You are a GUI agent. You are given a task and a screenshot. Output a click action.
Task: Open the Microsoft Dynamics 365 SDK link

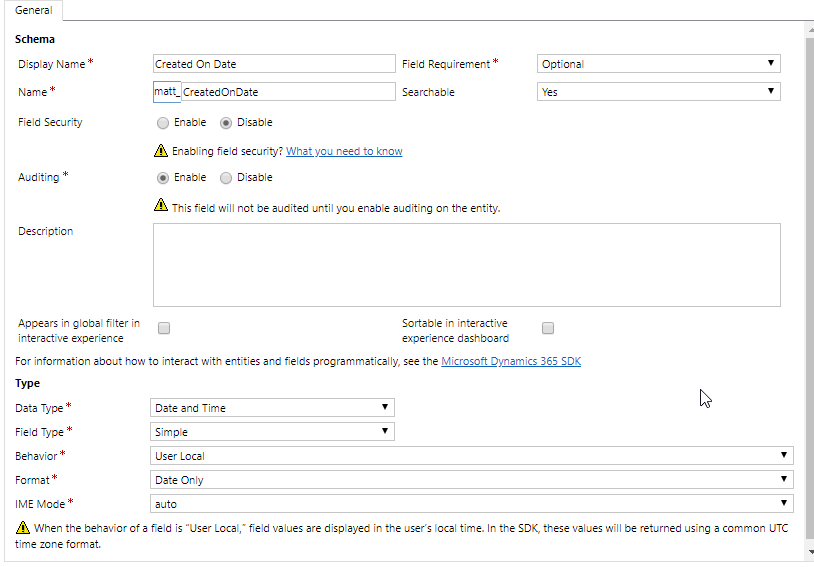511,361
